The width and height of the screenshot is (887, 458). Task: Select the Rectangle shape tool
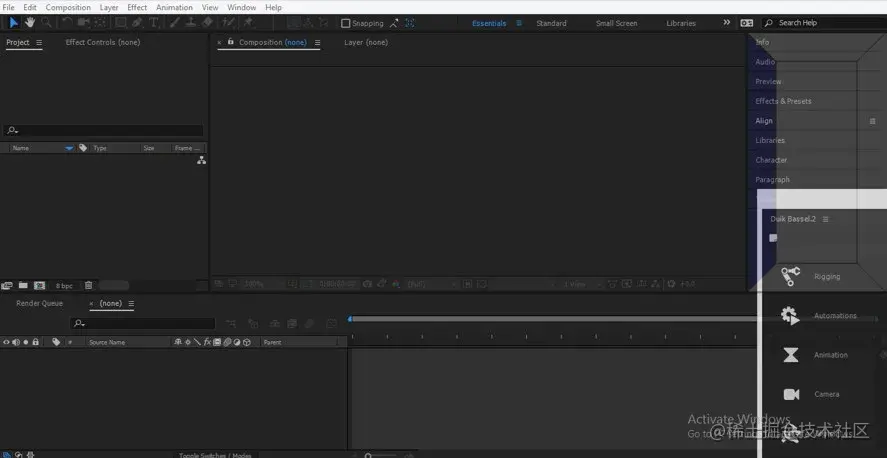coord(120,23)
